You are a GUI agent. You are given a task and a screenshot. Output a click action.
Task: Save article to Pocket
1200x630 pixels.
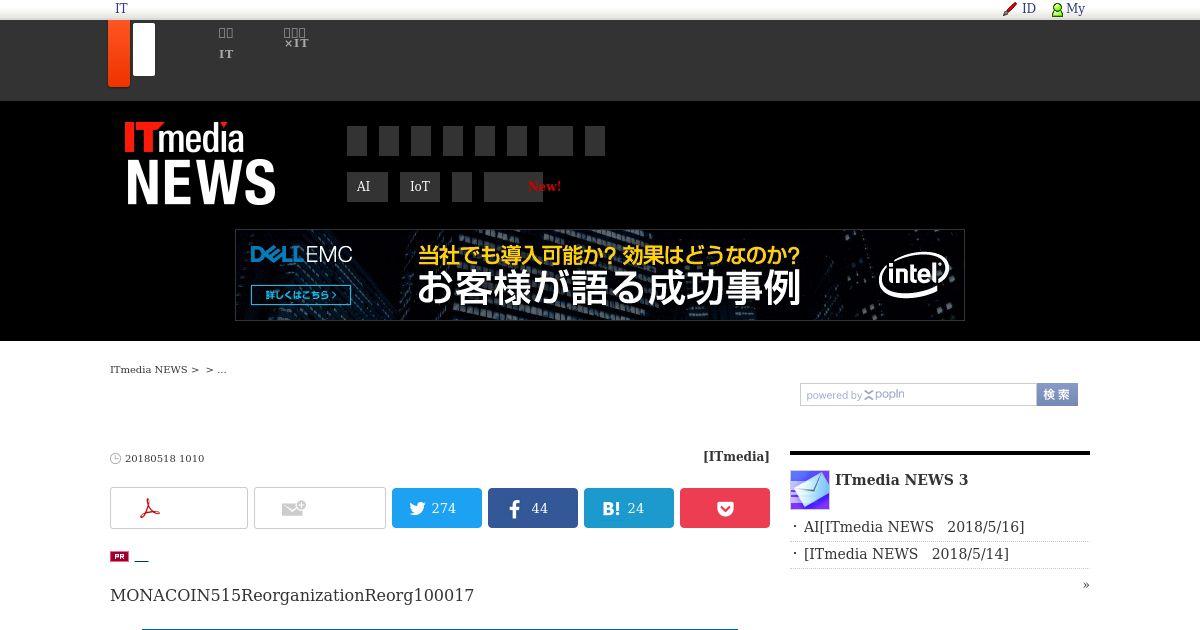[x=725, y=508]
